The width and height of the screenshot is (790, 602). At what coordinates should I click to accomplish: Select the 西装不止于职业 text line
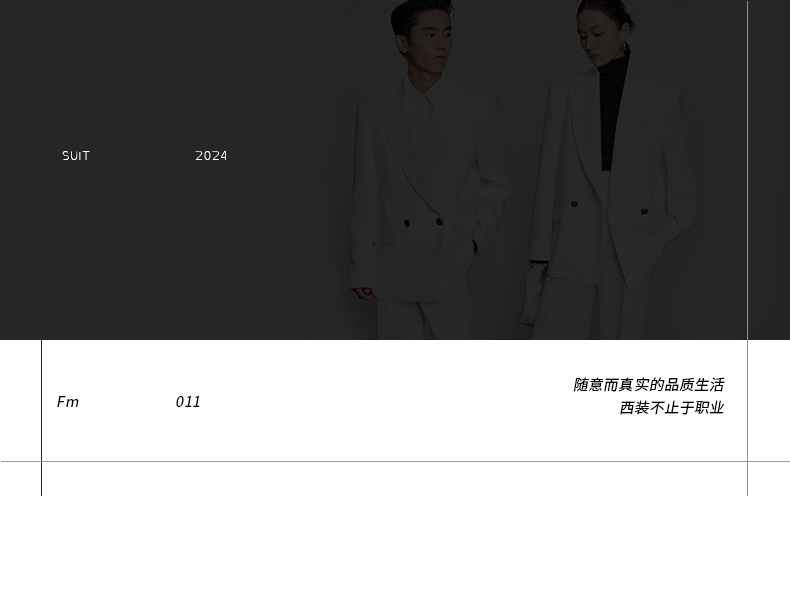coord(672,408)
